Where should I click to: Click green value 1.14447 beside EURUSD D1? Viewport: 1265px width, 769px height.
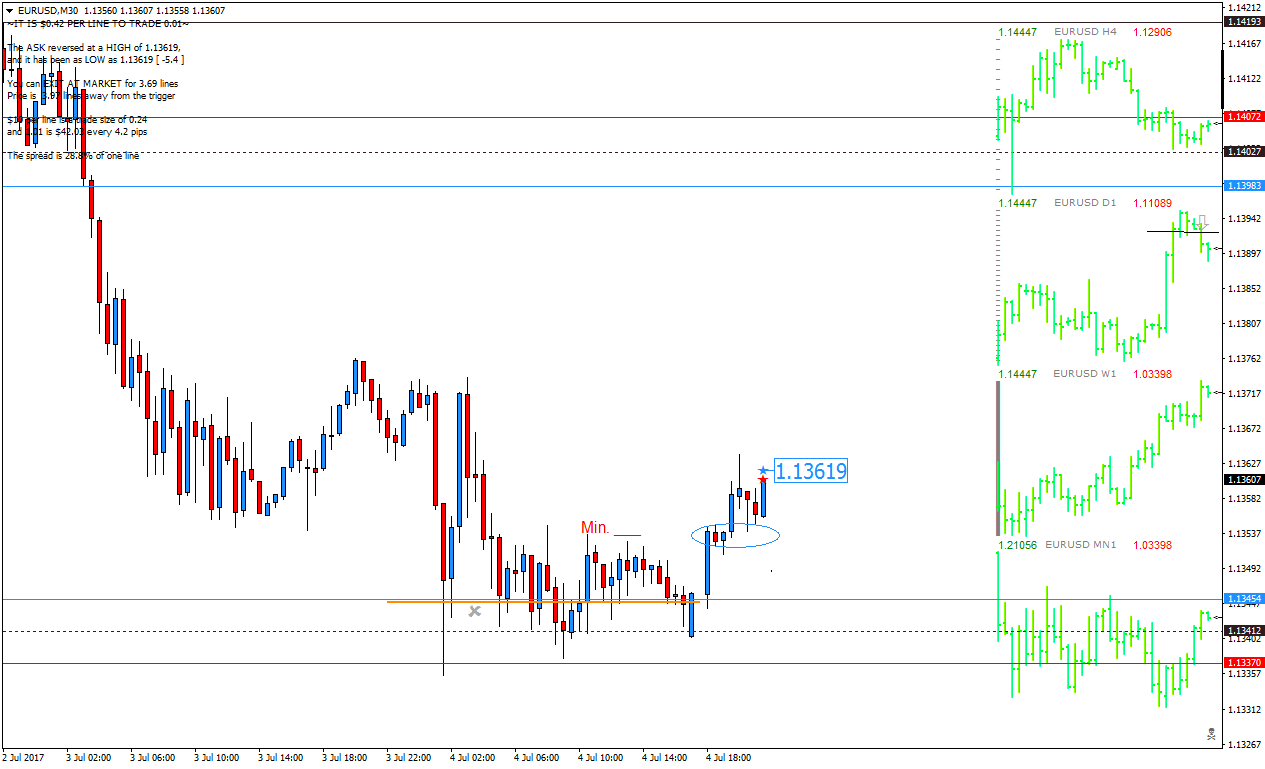[1018, 203]
